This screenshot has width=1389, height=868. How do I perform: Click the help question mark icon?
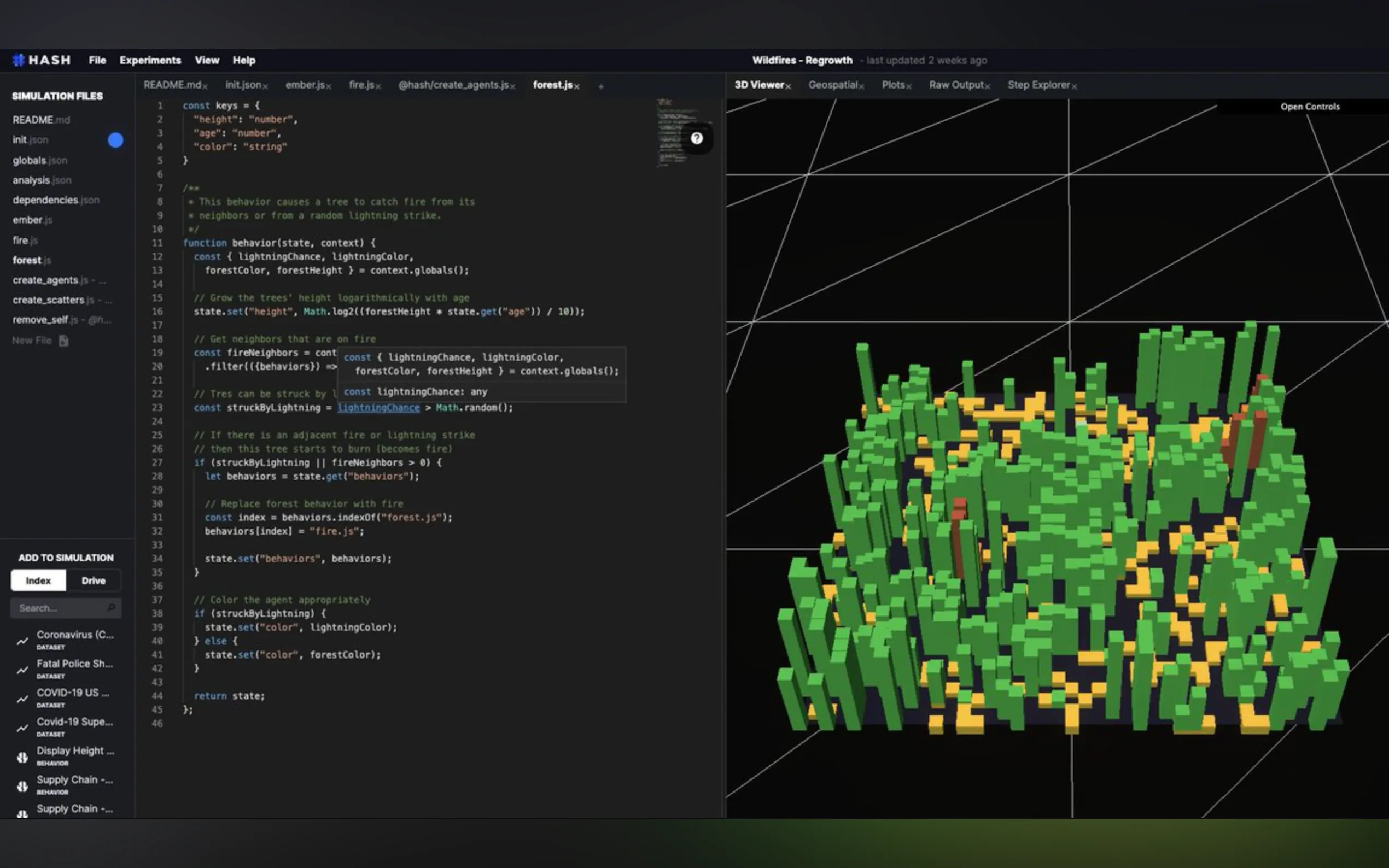coord(697,138)
